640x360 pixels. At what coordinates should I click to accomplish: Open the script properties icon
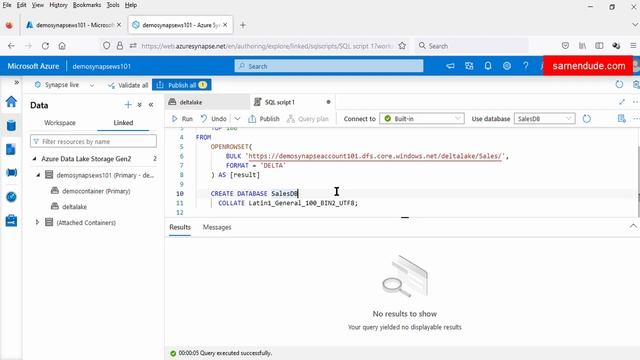[621, 118]
